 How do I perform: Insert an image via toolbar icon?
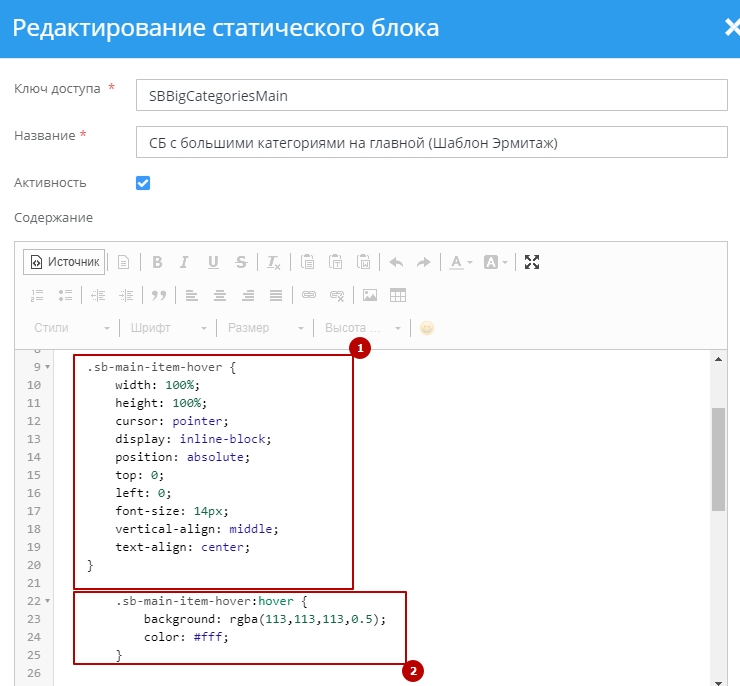tap(370, 295)
